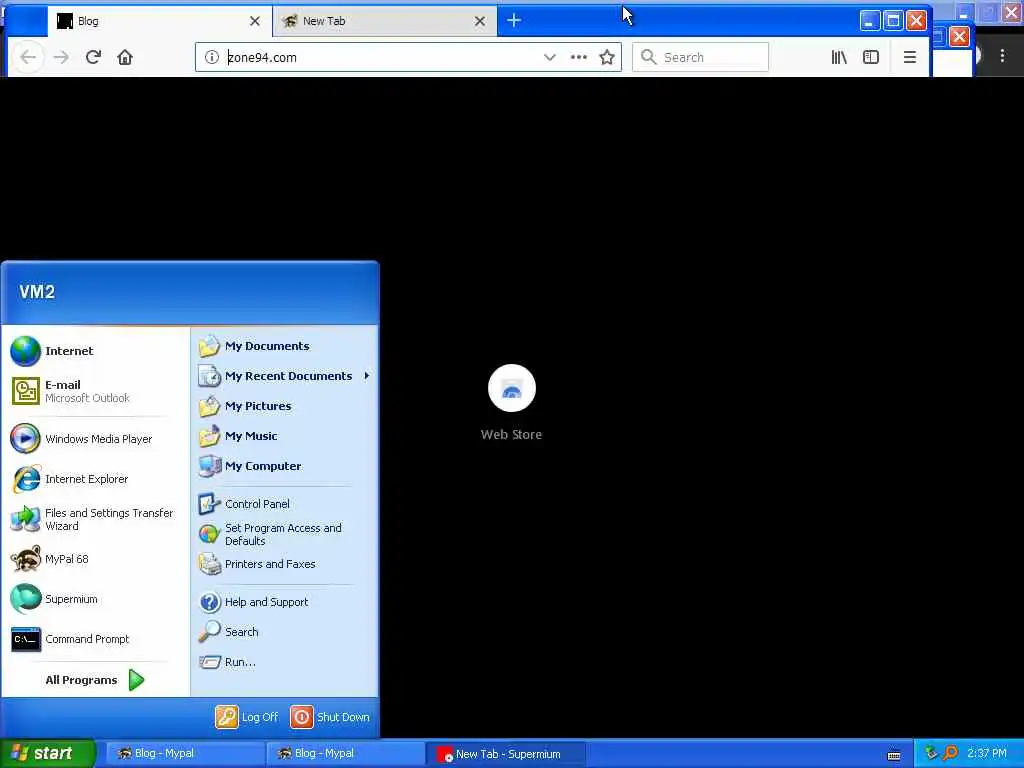Open Help and Support
This screenshot has width=1024, height=768.
(x=284, y=602)
